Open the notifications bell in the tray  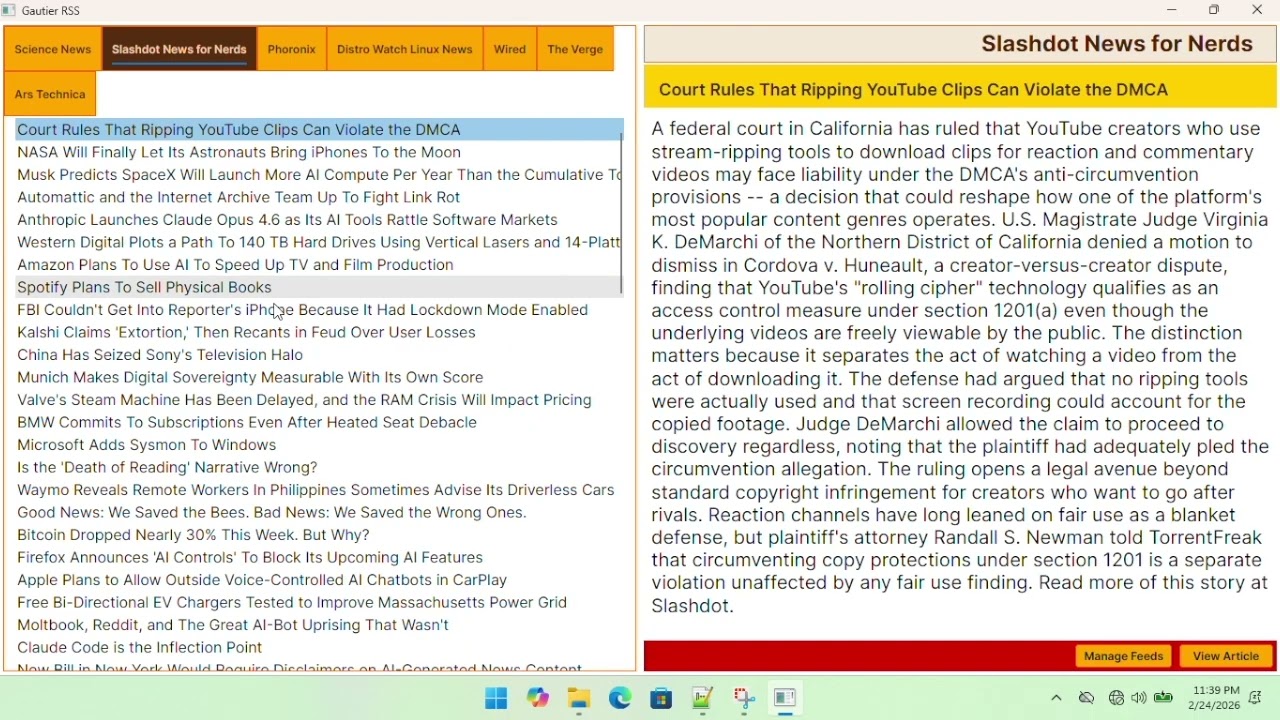[x=1257, y=699]
